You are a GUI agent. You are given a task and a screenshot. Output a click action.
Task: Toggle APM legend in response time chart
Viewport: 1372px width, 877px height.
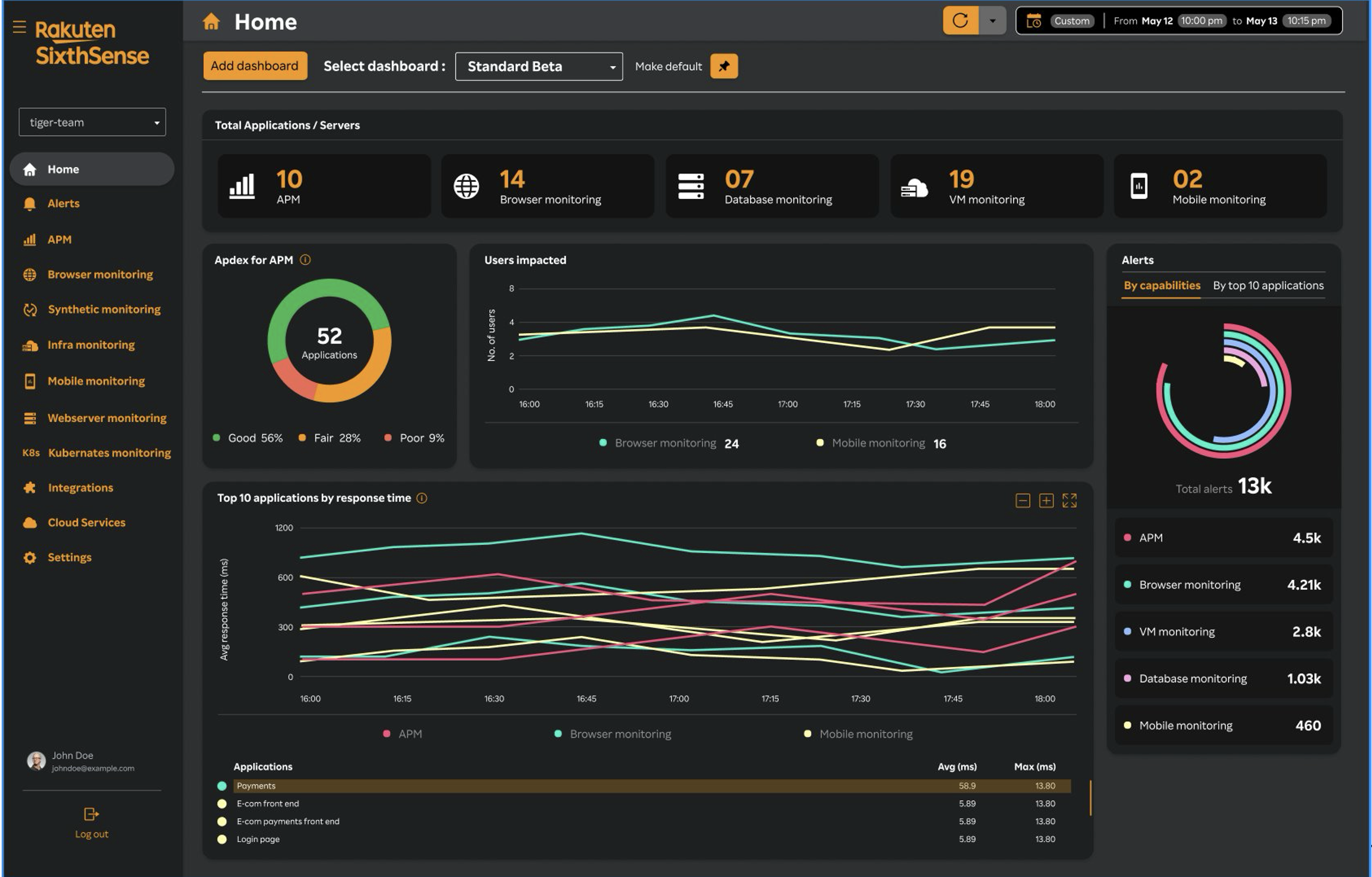pyautogui.click(x=403, y=734)
